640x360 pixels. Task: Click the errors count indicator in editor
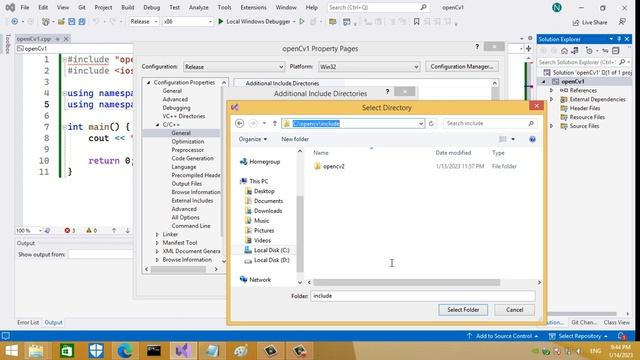point(70,231)
